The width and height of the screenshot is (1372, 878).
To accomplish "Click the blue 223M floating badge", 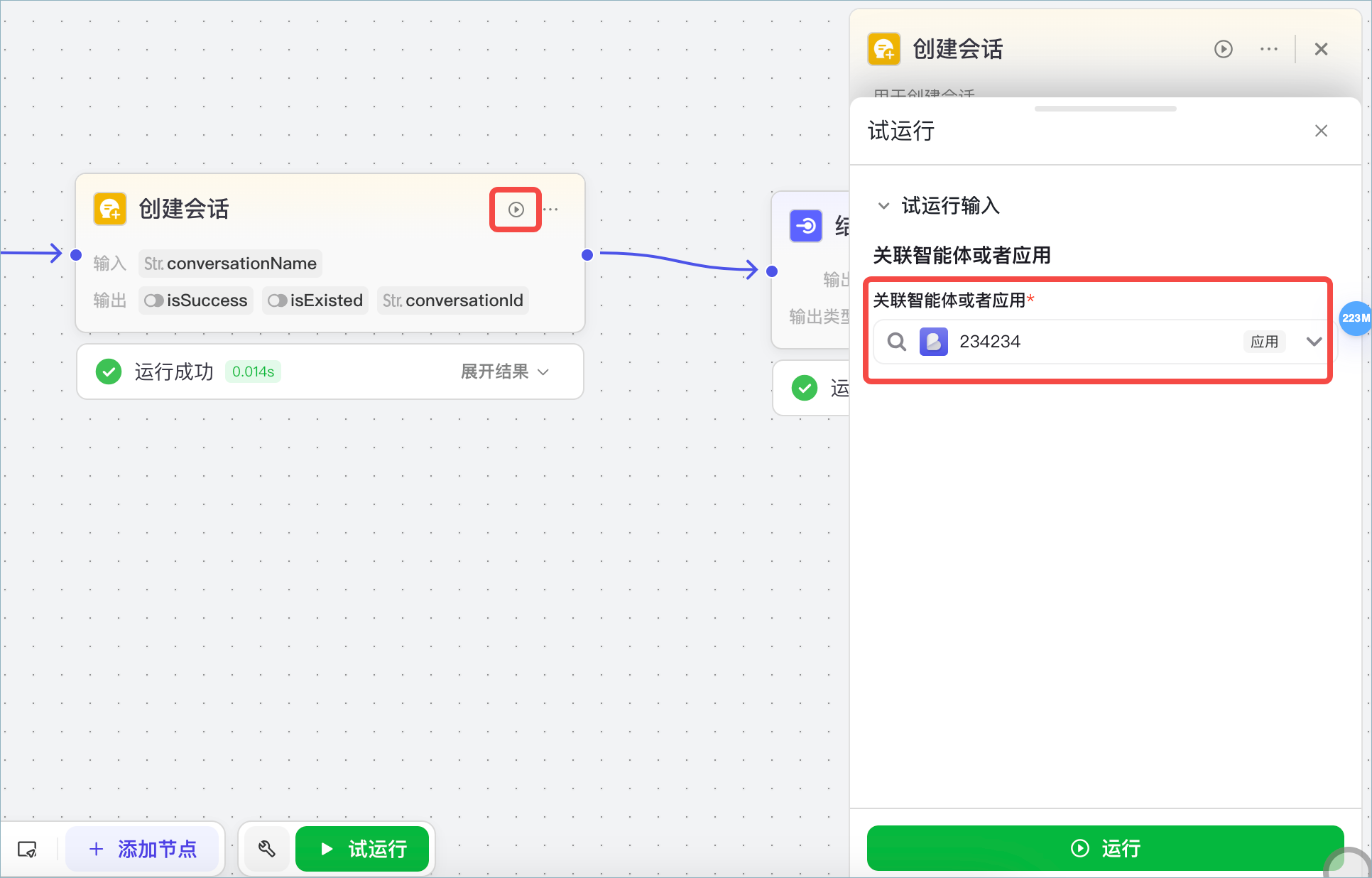I will (x=1354, y=318).
